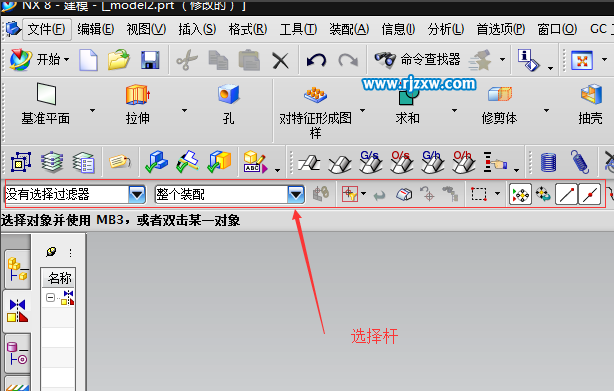Open the 视图(V) menu

pyautogui.click(x=146, y=29)
